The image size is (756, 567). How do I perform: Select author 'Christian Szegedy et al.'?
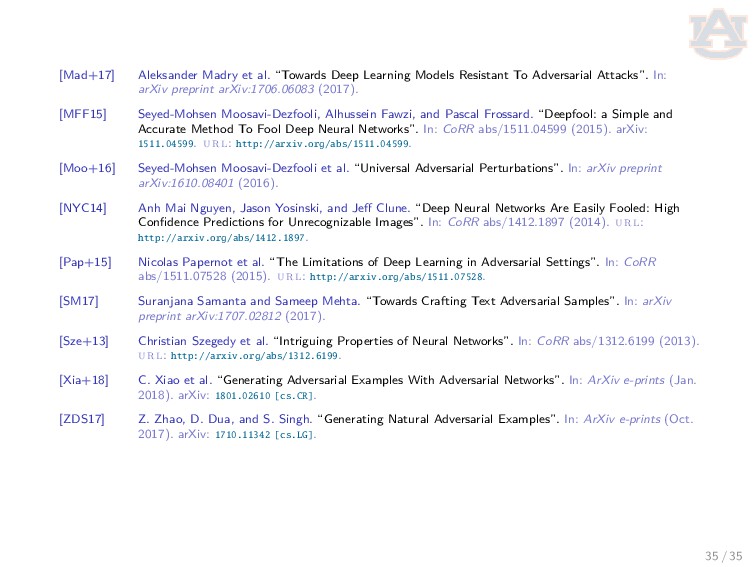point(202,341)
